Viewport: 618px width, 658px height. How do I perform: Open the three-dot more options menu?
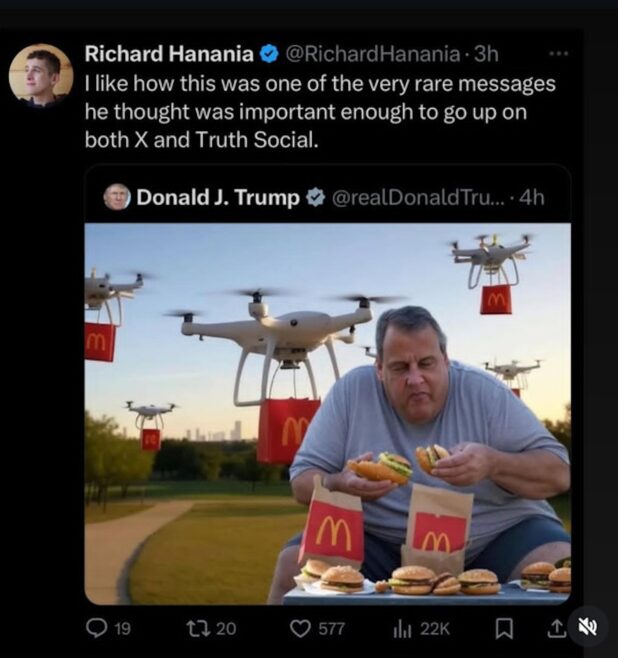tap(559, 53)
